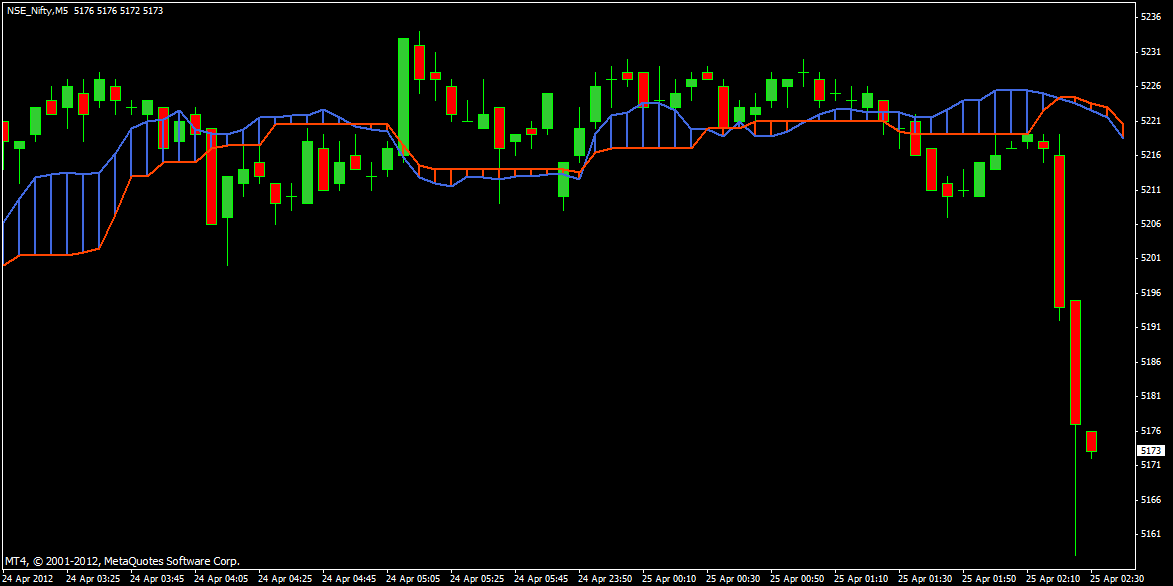
Task: Click the 24 Apr 05:25 time label
Action: [x=478, y=579]
